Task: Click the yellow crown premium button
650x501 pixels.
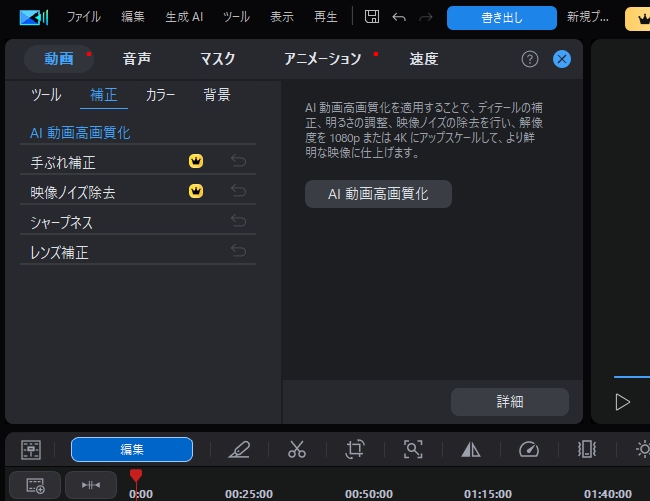Action: click(x=638, y=19)
